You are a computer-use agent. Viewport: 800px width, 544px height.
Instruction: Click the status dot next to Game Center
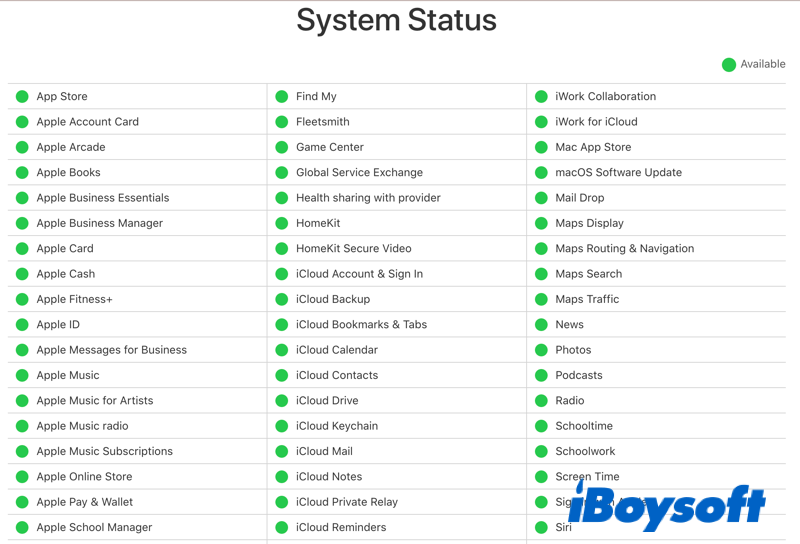282,148
